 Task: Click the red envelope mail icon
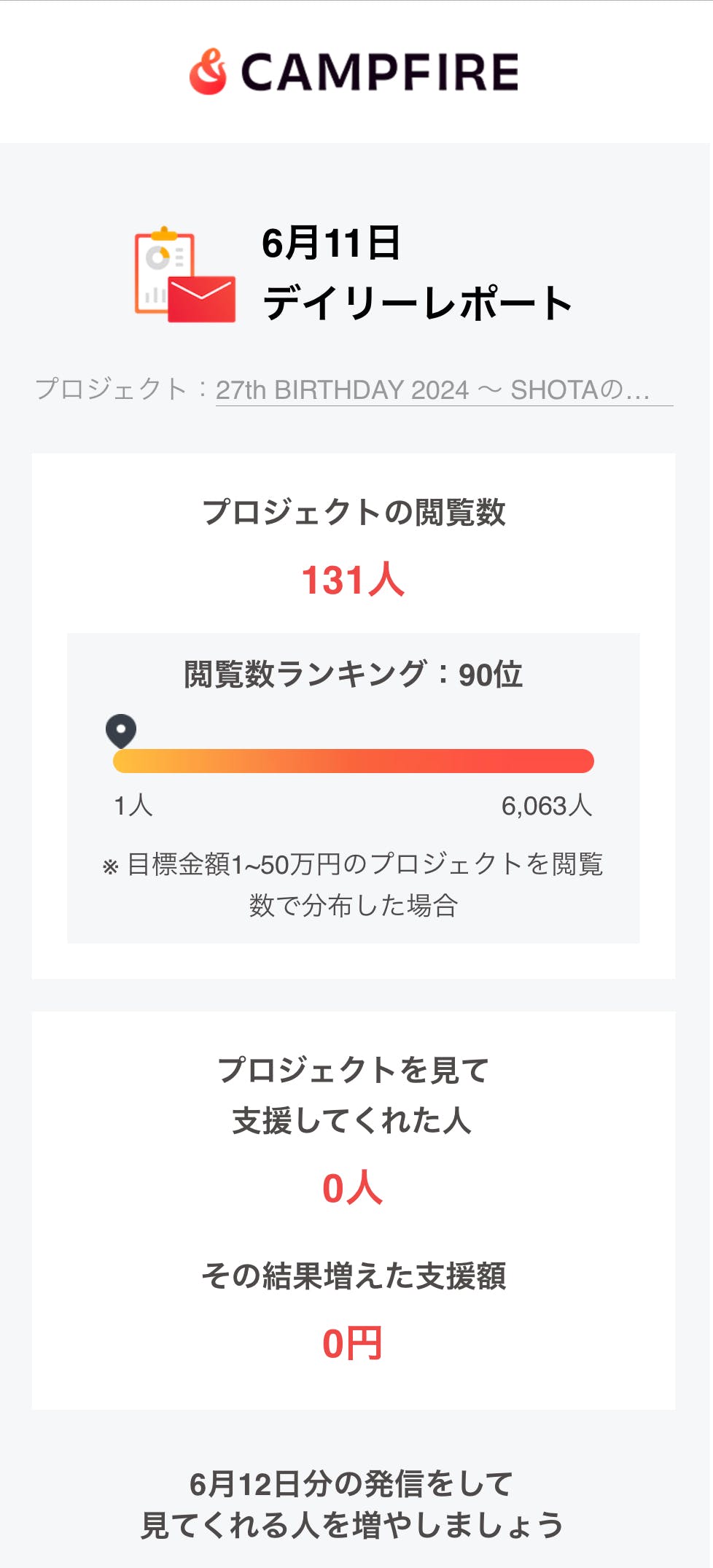tap(203, 299)
